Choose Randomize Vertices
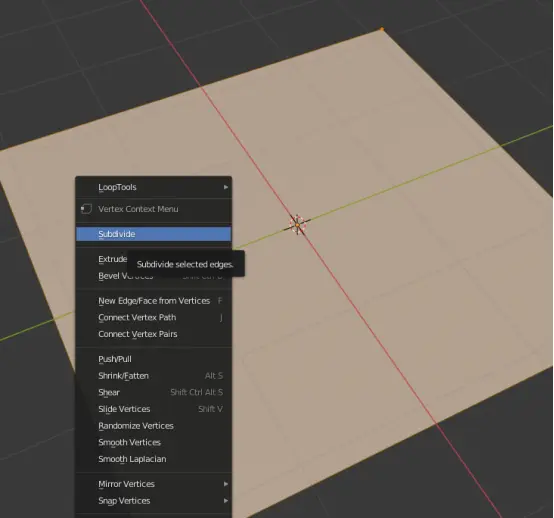The image size is (554, 518). [154, 426]
